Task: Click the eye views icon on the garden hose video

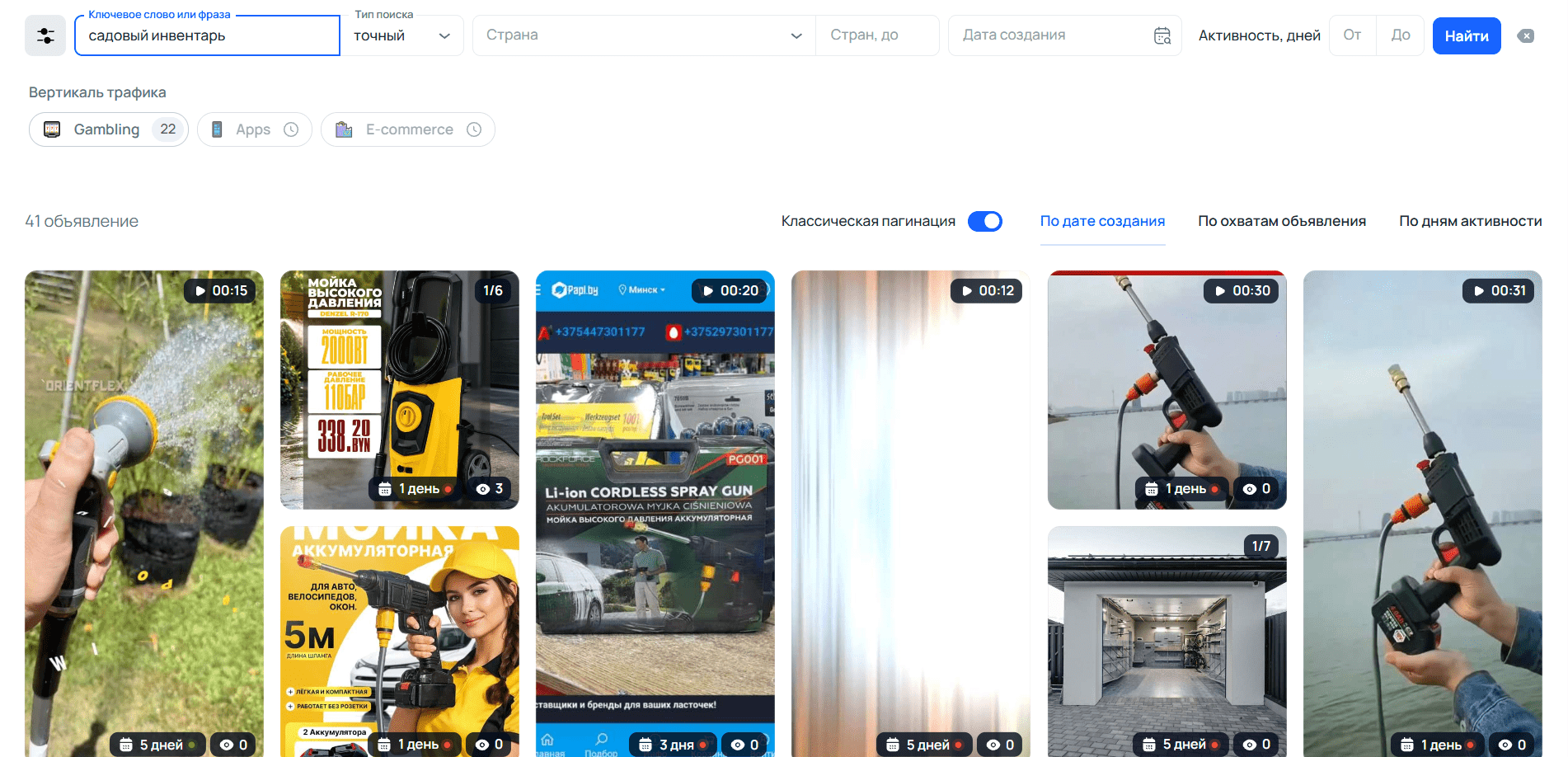Action: click(x=227, y=745)
